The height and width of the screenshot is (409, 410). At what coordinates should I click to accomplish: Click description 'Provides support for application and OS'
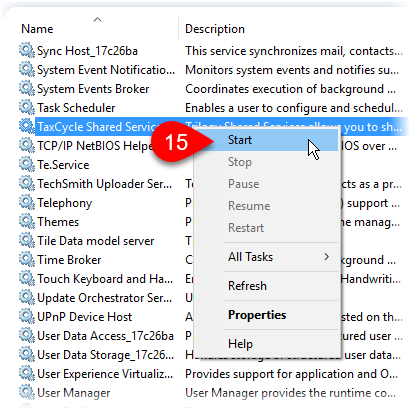click(x=292, y=374)
